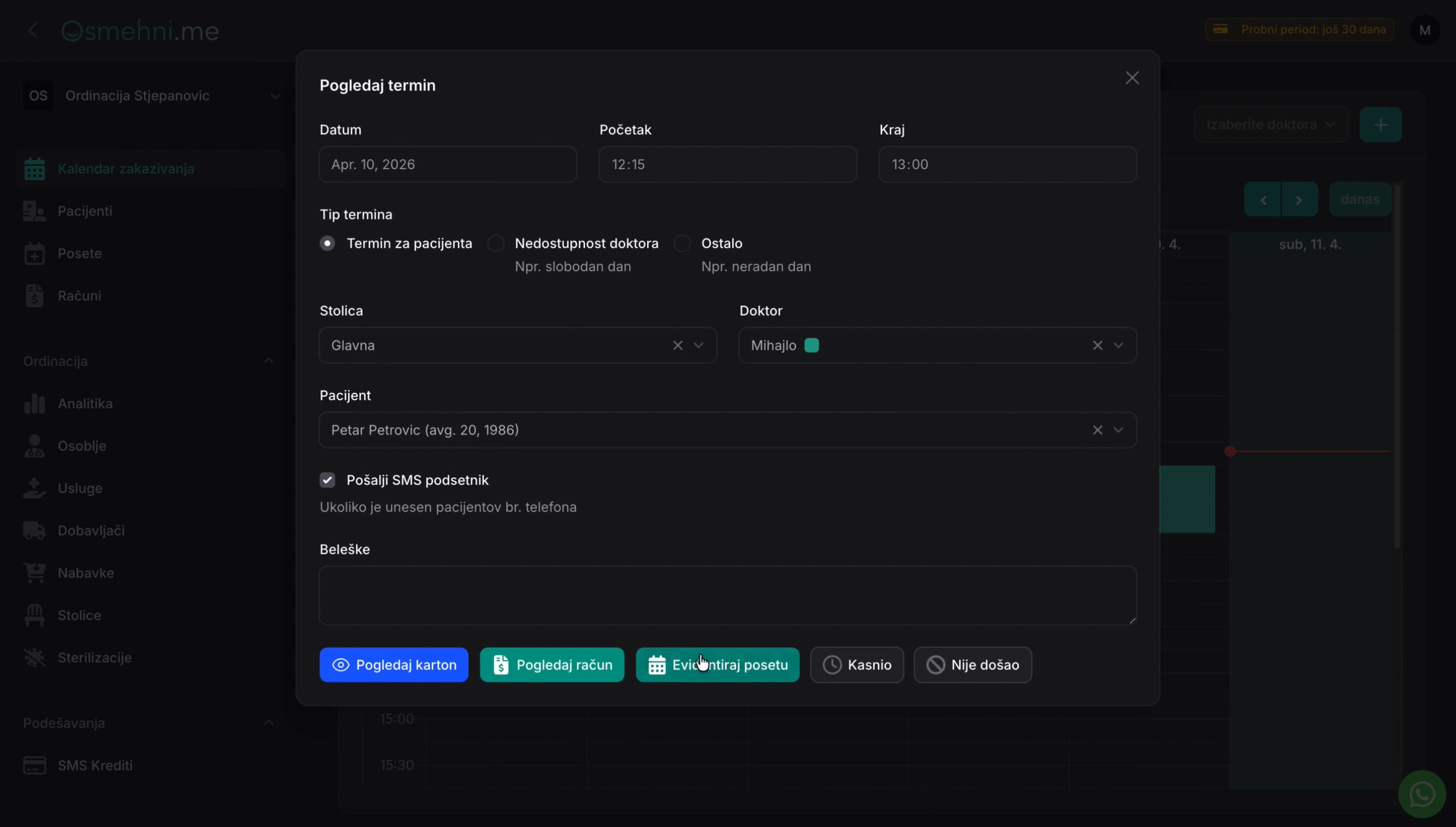The height and width of the screenshot is (827, 1456).
Task: Open the Izaberite doktora dropdown
Action: coord(1271,125)
